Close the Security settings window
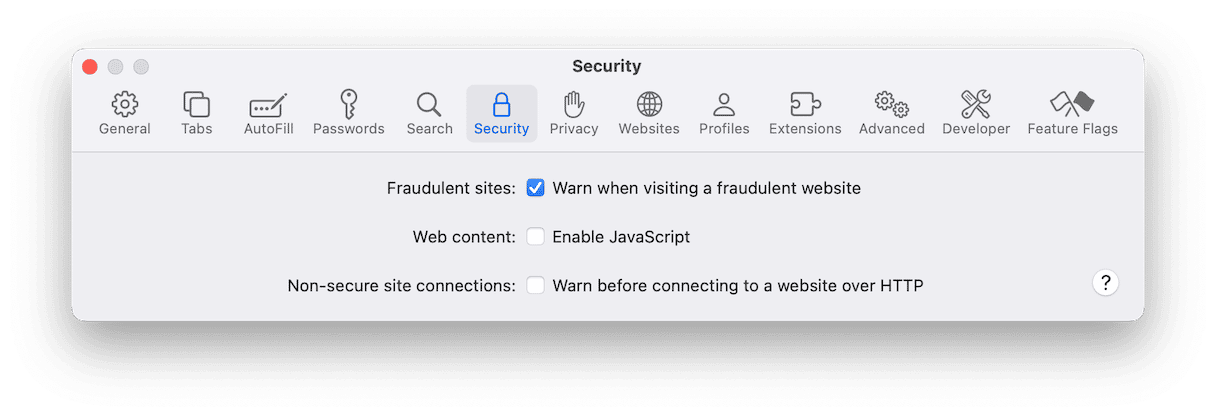Image resolution: width=1216 pixels, height=416 pixels. pos(90,67)
